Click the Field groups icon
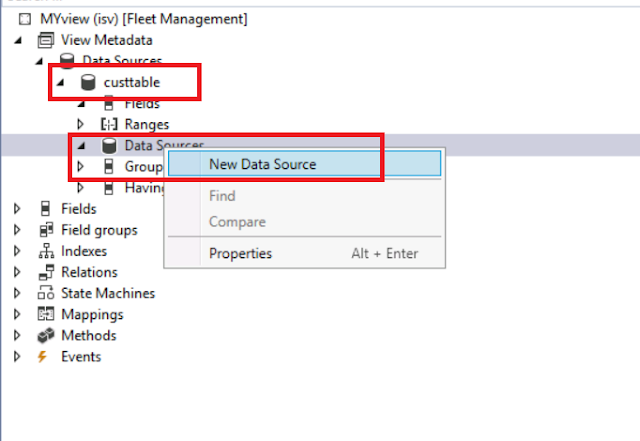The height and width of the screenshot is (441, 640). [x=45, y=230]
